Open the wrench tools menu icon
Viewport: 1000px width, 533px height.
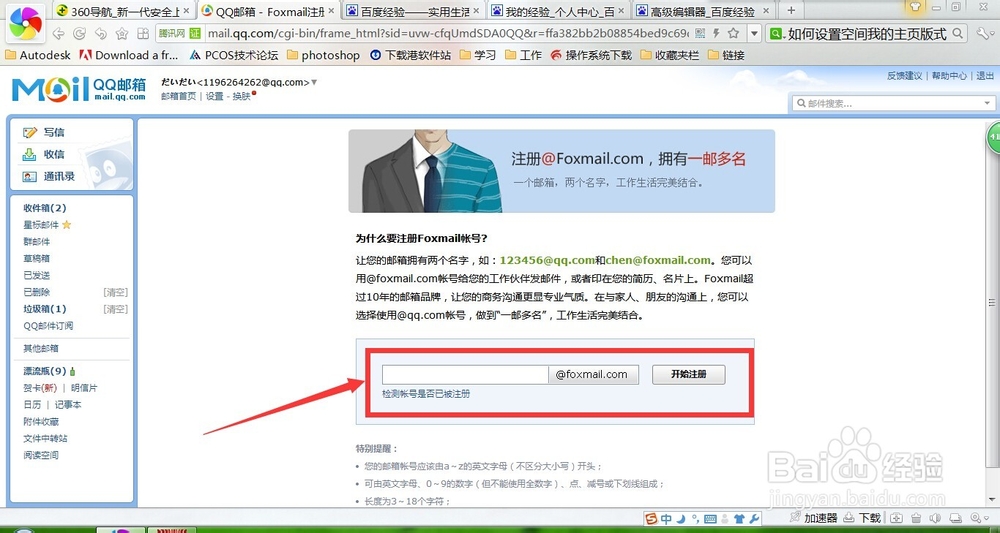[x=982, y=33]
